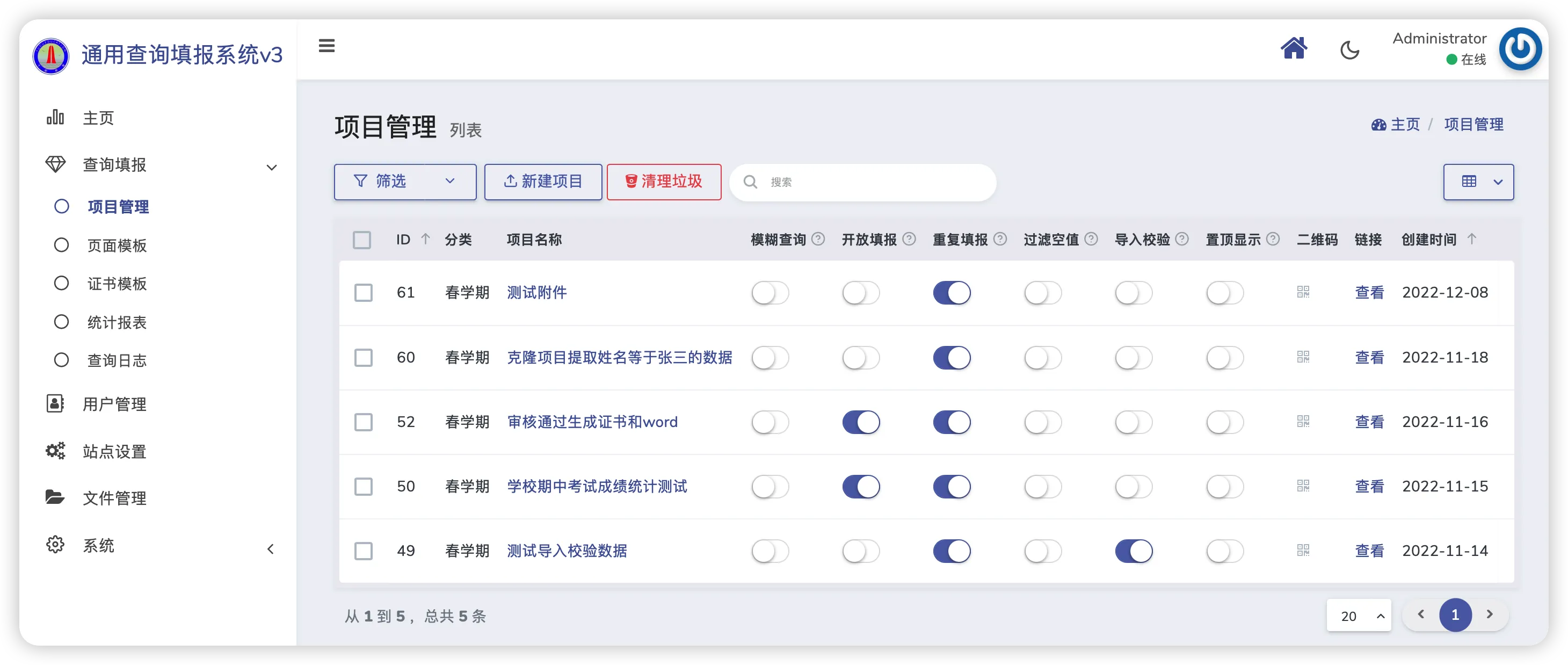The height and width of the screenshot is (665, 1568).
Task: Click the hamburger menu icon
Action: (x=326, y=46)
